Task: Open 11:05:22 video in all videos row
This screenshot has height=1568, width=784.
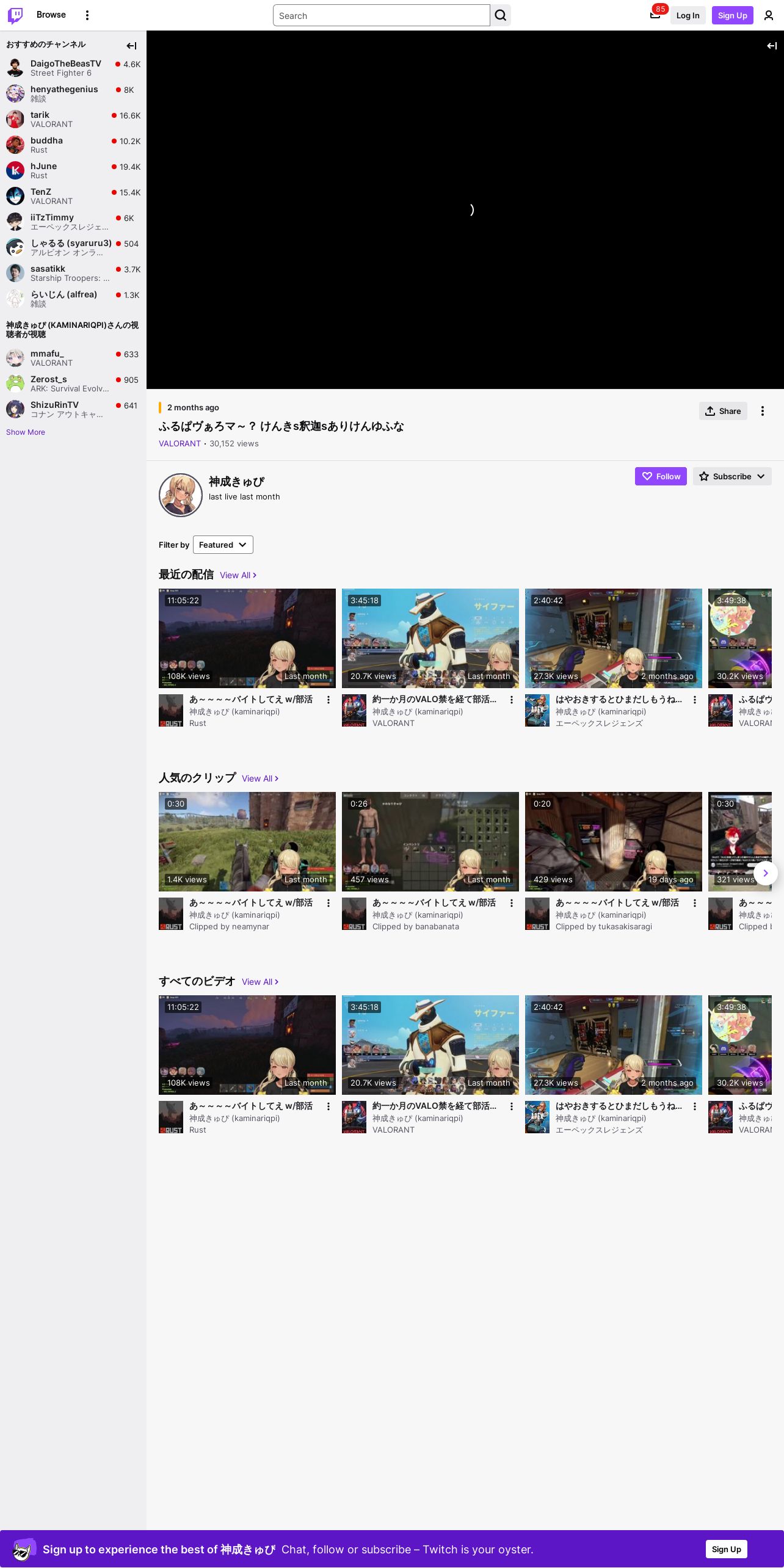Action: 247,1045
